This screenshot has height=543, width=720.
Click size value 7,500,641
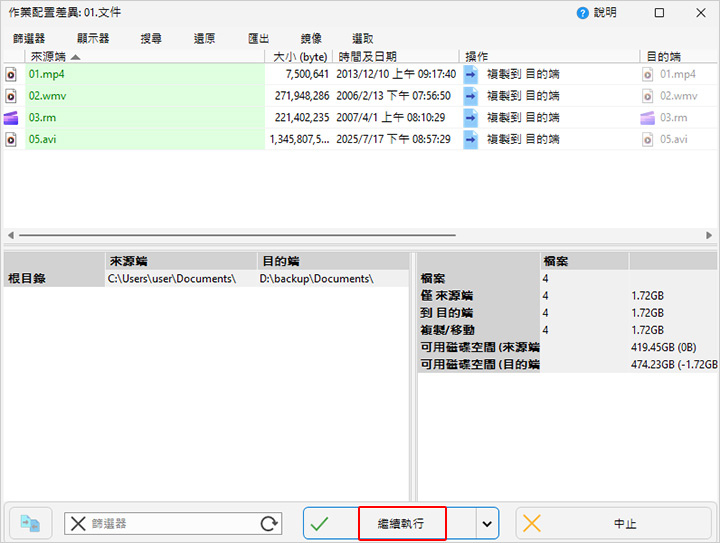coord(307,74)
